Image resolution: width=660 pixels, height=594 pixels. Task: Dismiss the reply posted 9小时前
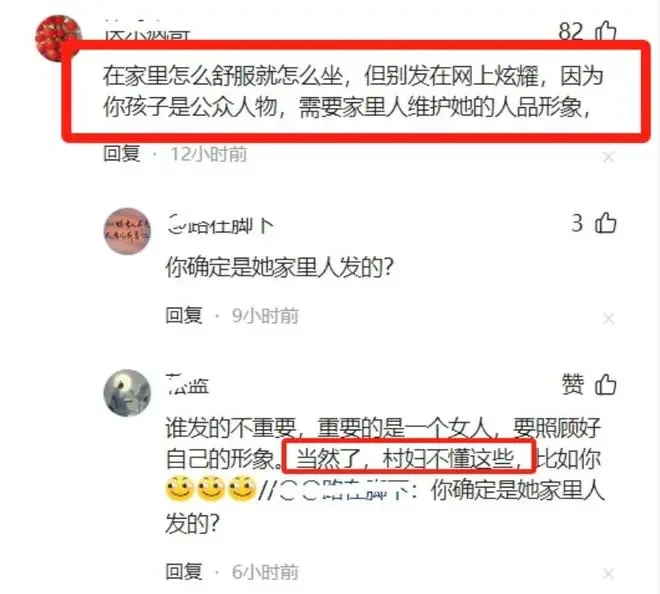click(608, 319)
